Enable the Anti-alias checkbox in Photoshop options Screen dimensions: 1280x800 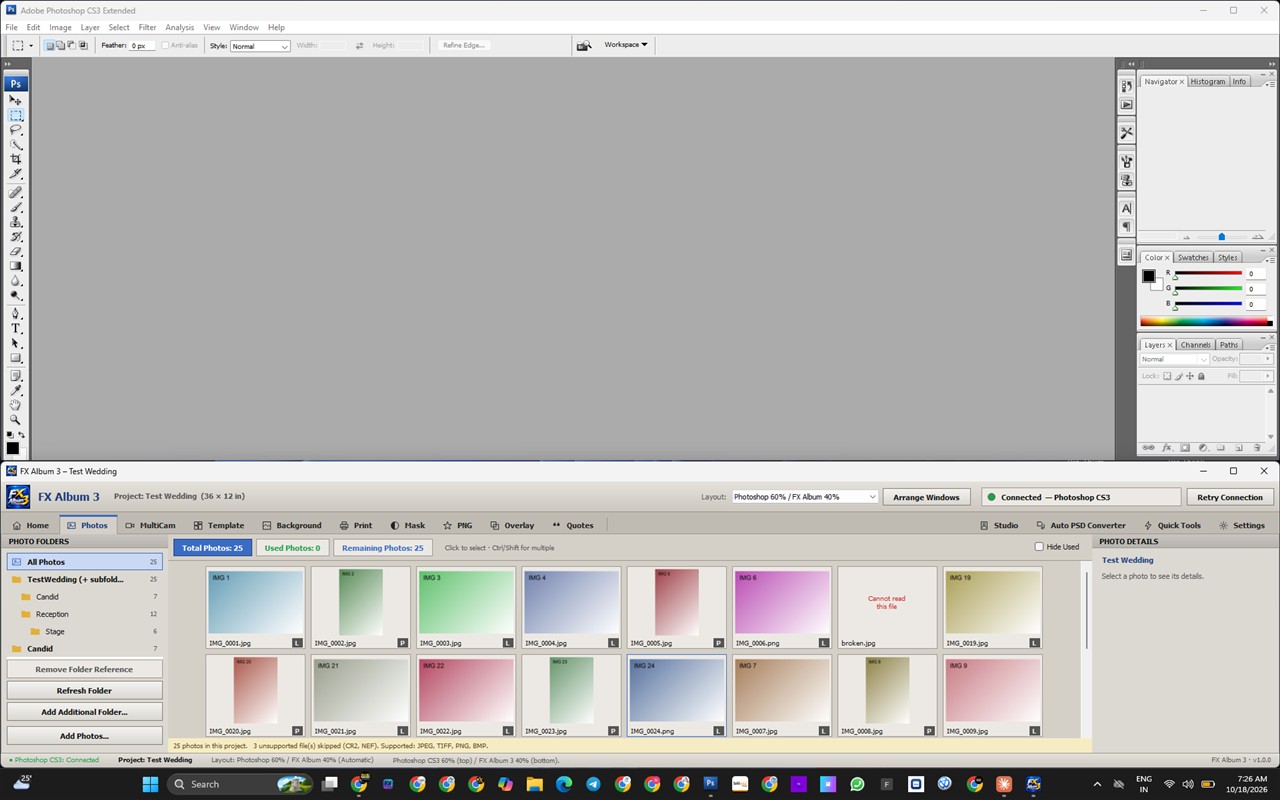pos(166,45)
